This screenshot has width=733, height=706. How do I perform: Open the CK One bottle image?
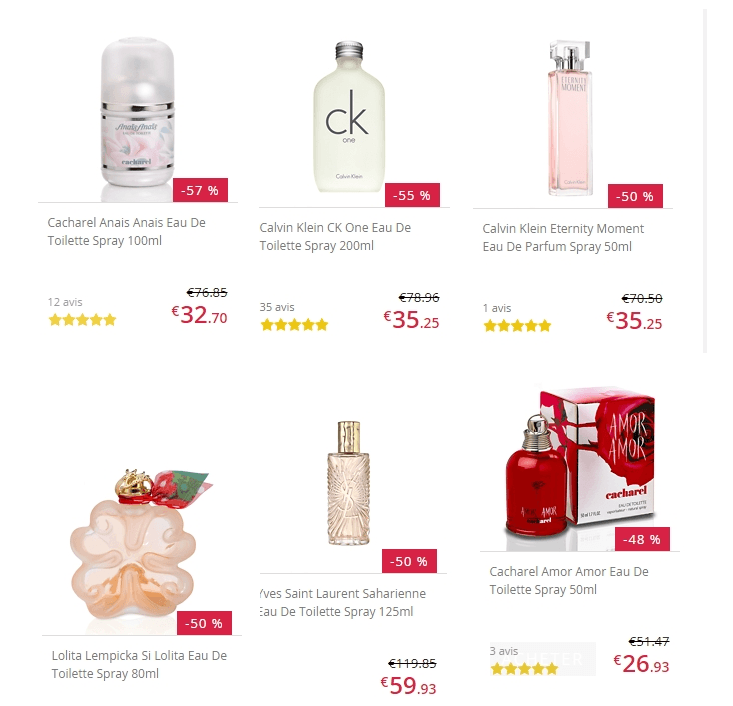(349, 117)
